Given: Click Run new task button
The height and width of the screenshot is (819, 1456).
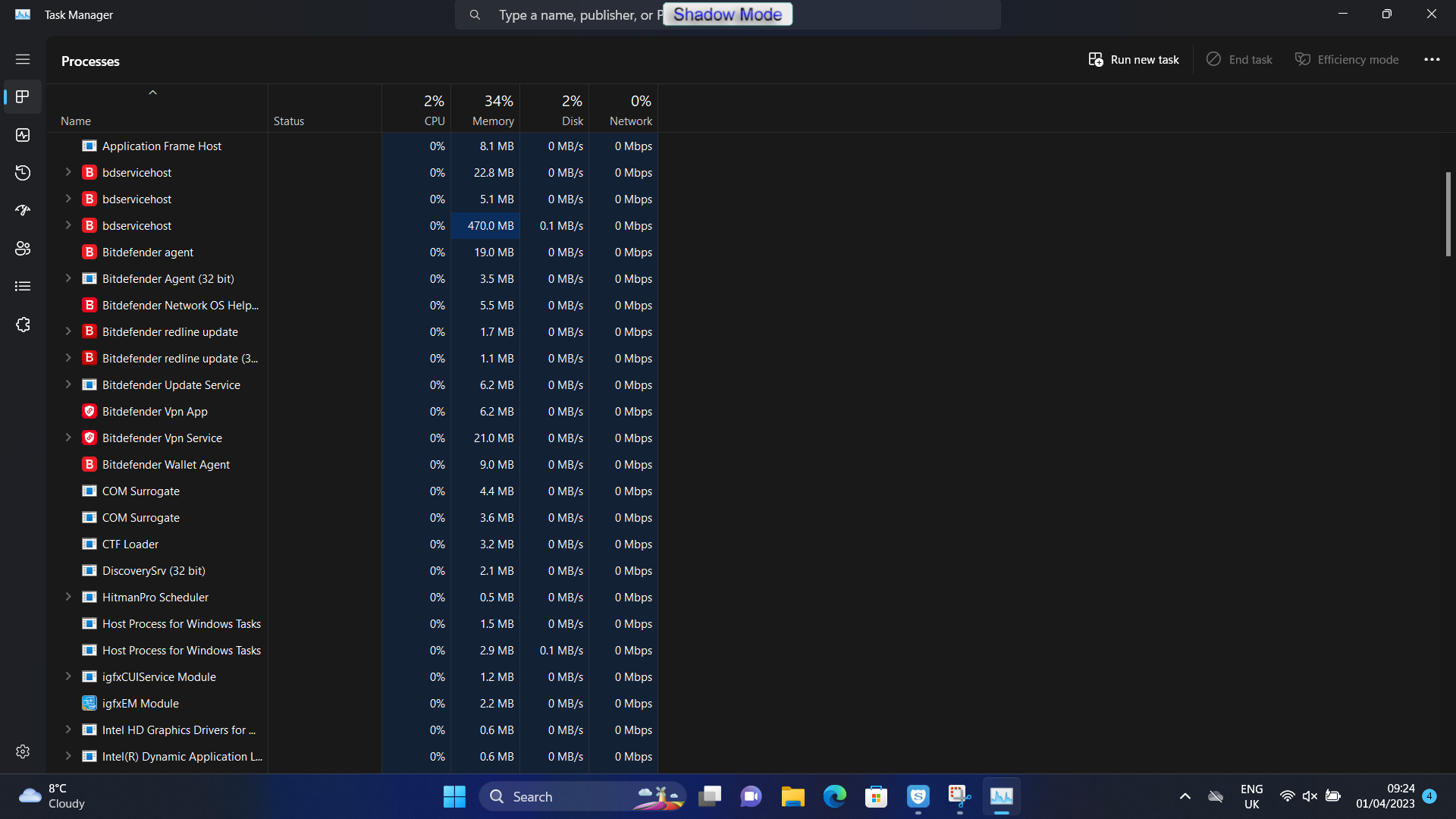Looking at the screenshot, I should tap(1134, 59).
